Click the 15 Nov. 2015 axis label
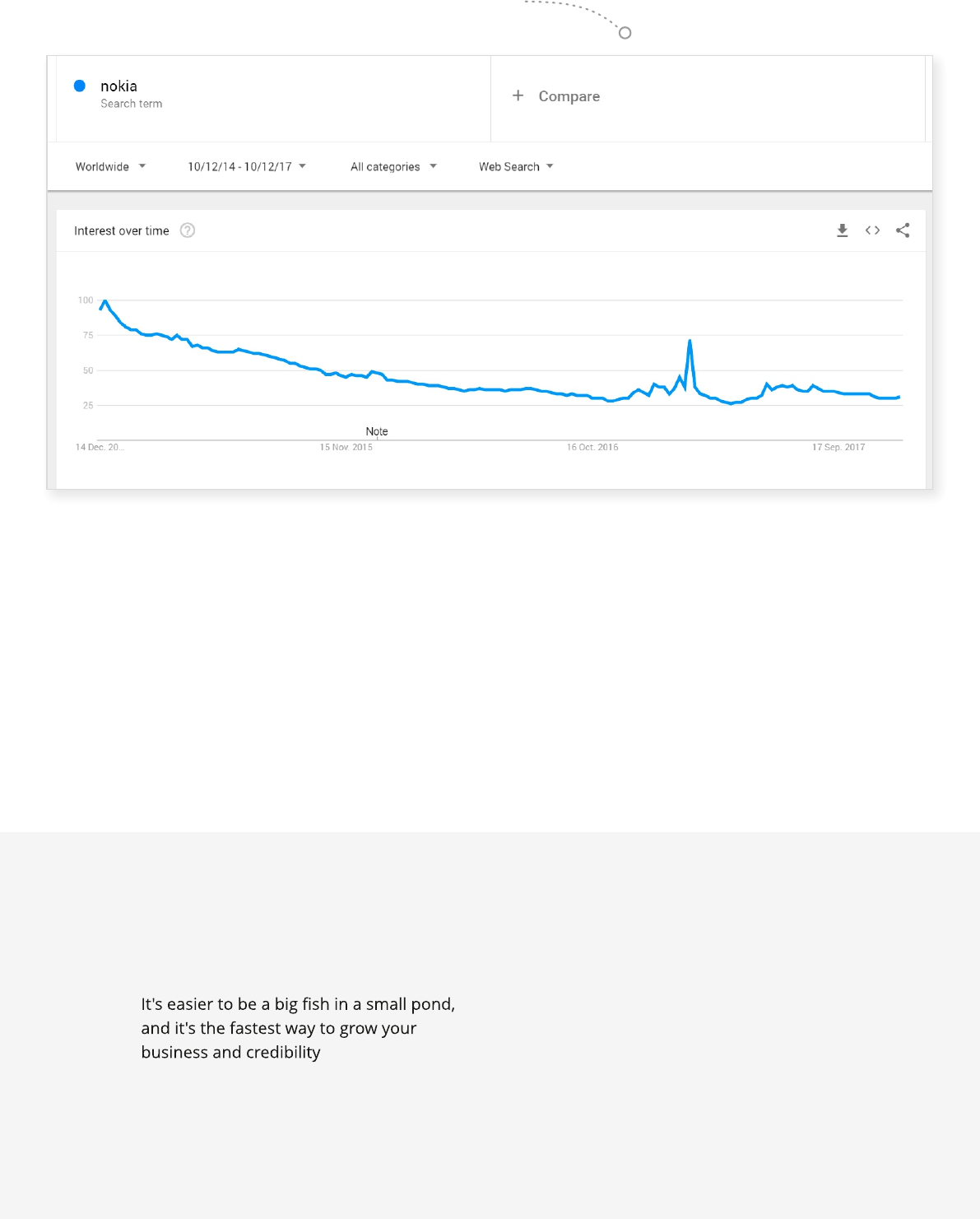The height and width of the screenshot is (1219, 980). click(346, 448)
